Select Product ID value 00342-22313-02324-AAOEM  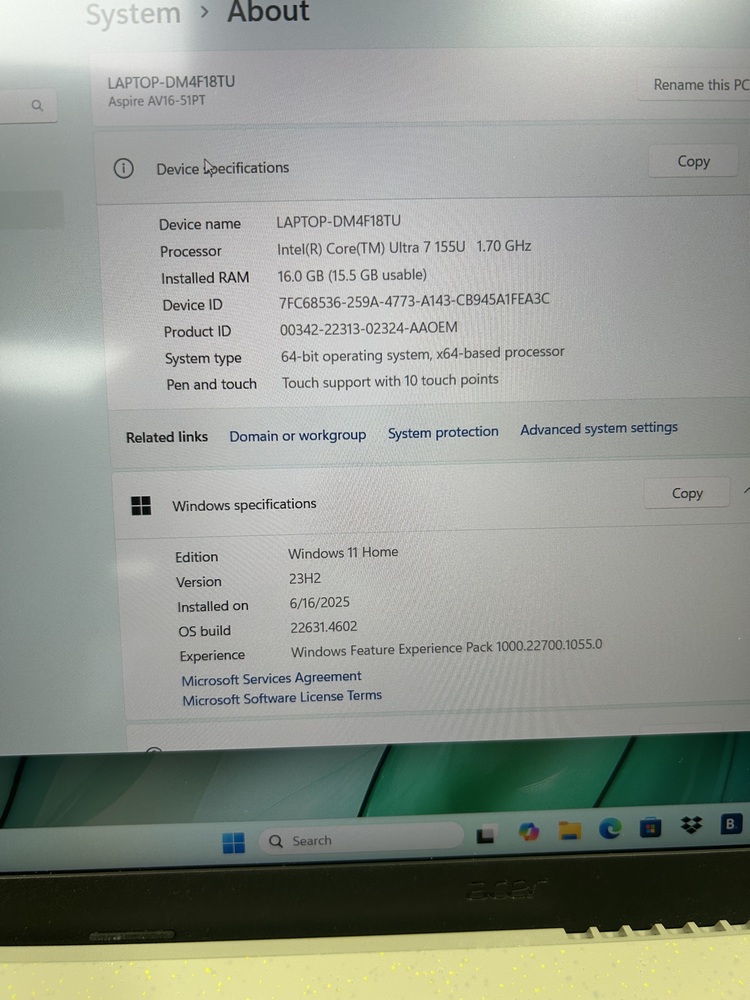click(369, 328)
